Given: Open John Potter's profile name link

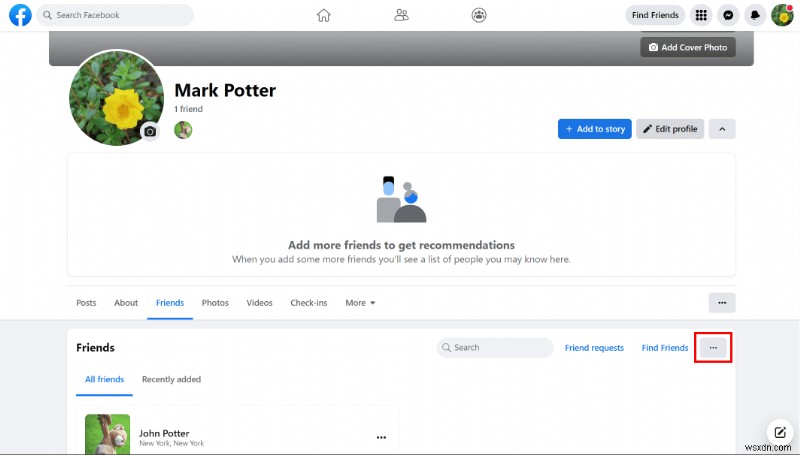Looking at the screenshot, I should point(164,434).
